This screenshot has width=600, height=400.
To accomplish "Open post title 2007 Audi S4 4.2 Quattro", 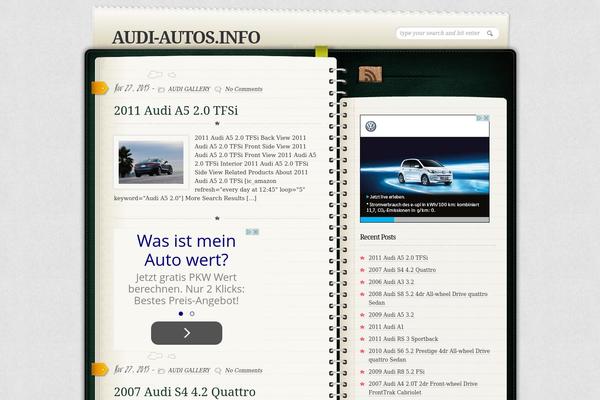I will tap(184, 392).
